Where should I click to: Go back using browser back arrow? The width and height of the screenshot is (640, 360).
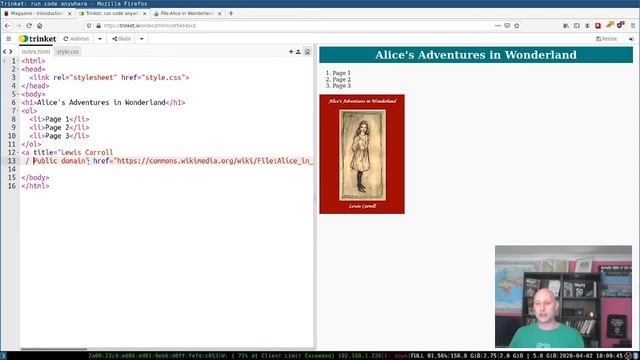tap(7, 25)
